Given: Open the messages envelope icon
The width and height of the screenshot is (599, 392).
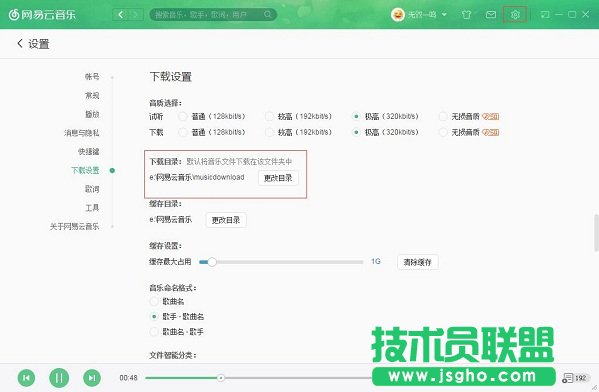Looking at the screenshot, I should [x=491, y=15].
